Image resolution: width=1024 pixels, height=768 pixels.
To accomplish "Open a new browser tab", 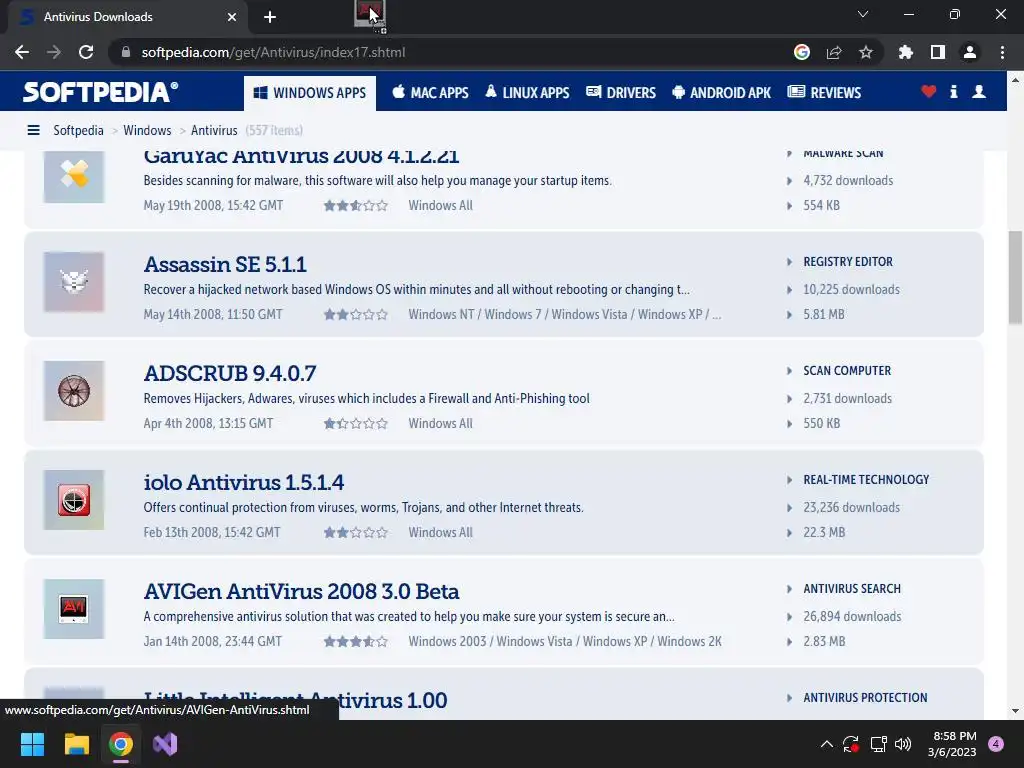I will (270, 17).
